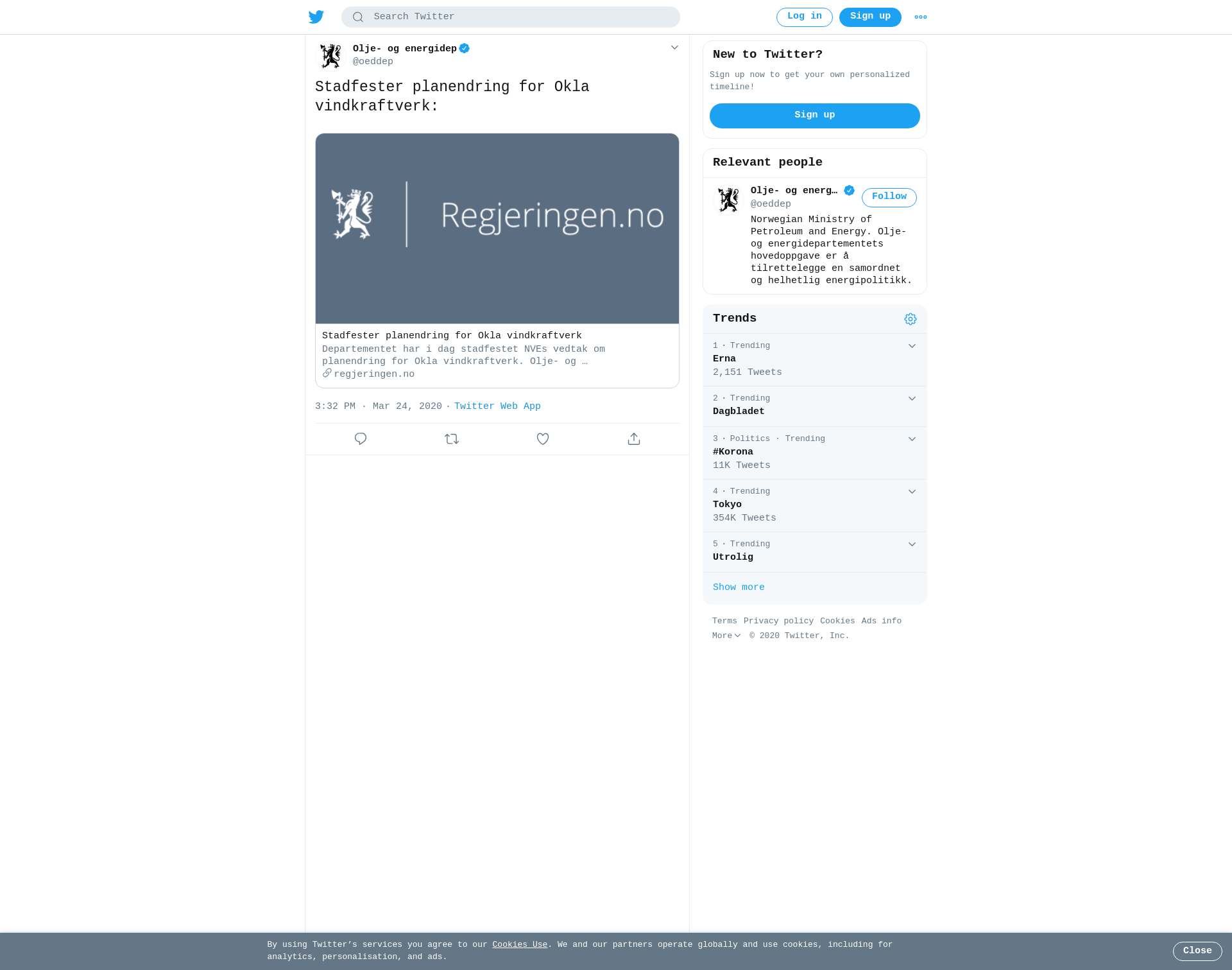Expand options for #Korona trend
Image resolution: width=1232 pixels, height=970 pixels.
pos(912,439)
